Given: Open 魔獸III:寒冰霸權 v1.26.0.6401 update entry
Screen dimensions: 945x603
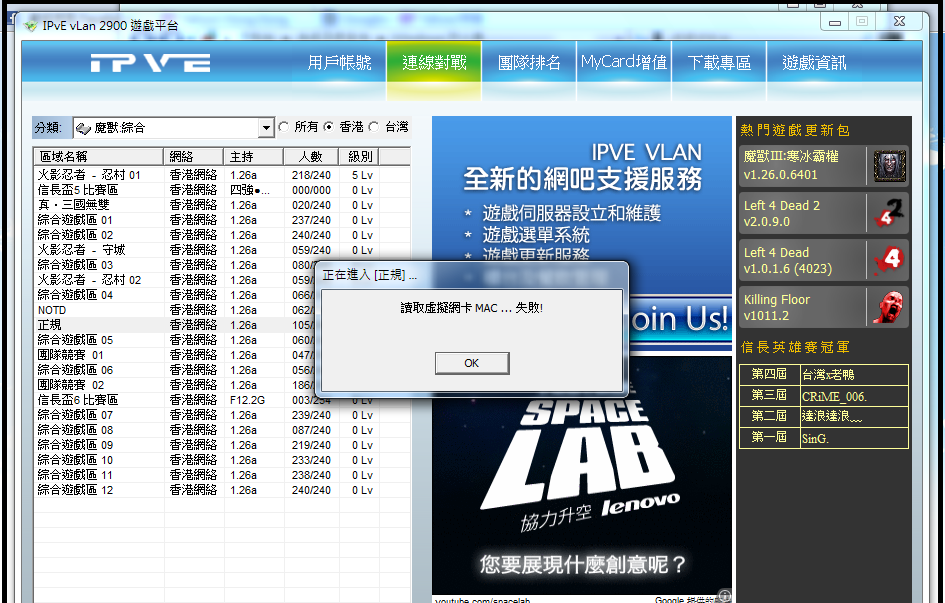Looking at the screenshot, I should 823,166.
